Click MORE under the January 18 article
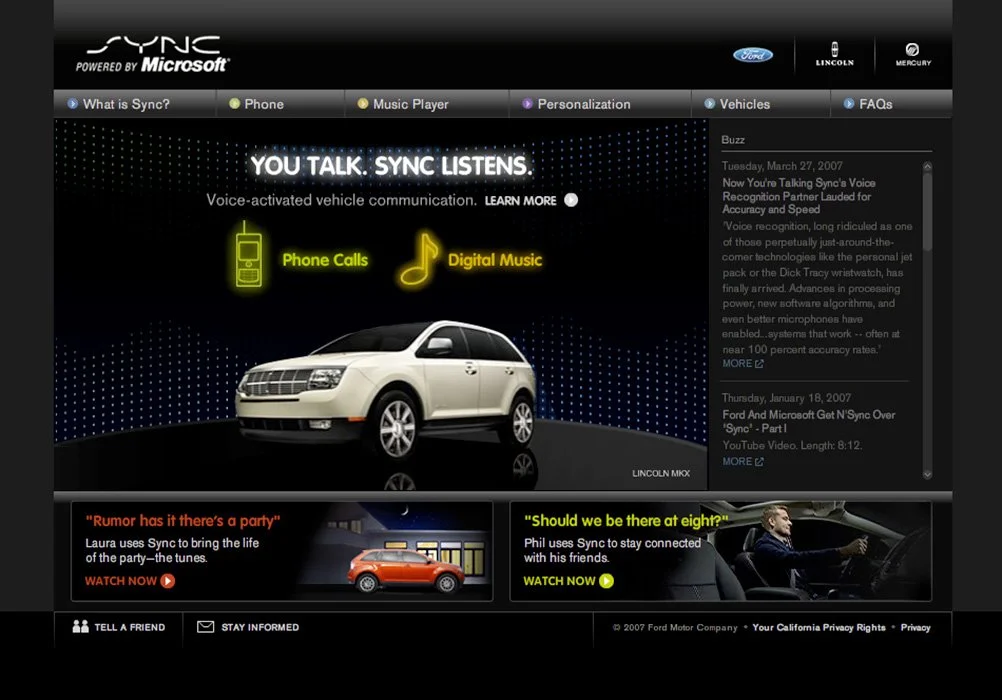Screen dimensions: 1002x700 (737, 462)
